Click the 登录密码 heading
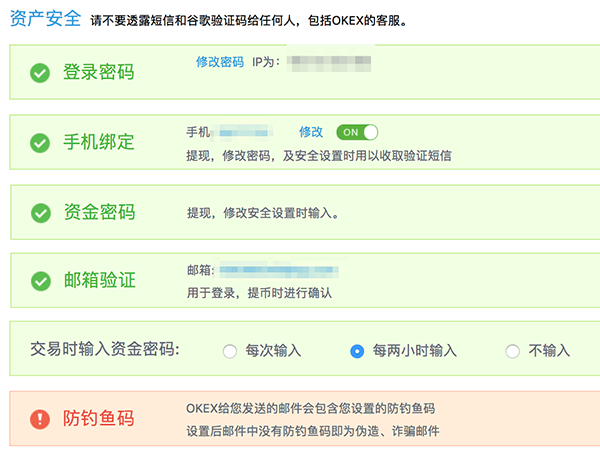 click(99, 72)
